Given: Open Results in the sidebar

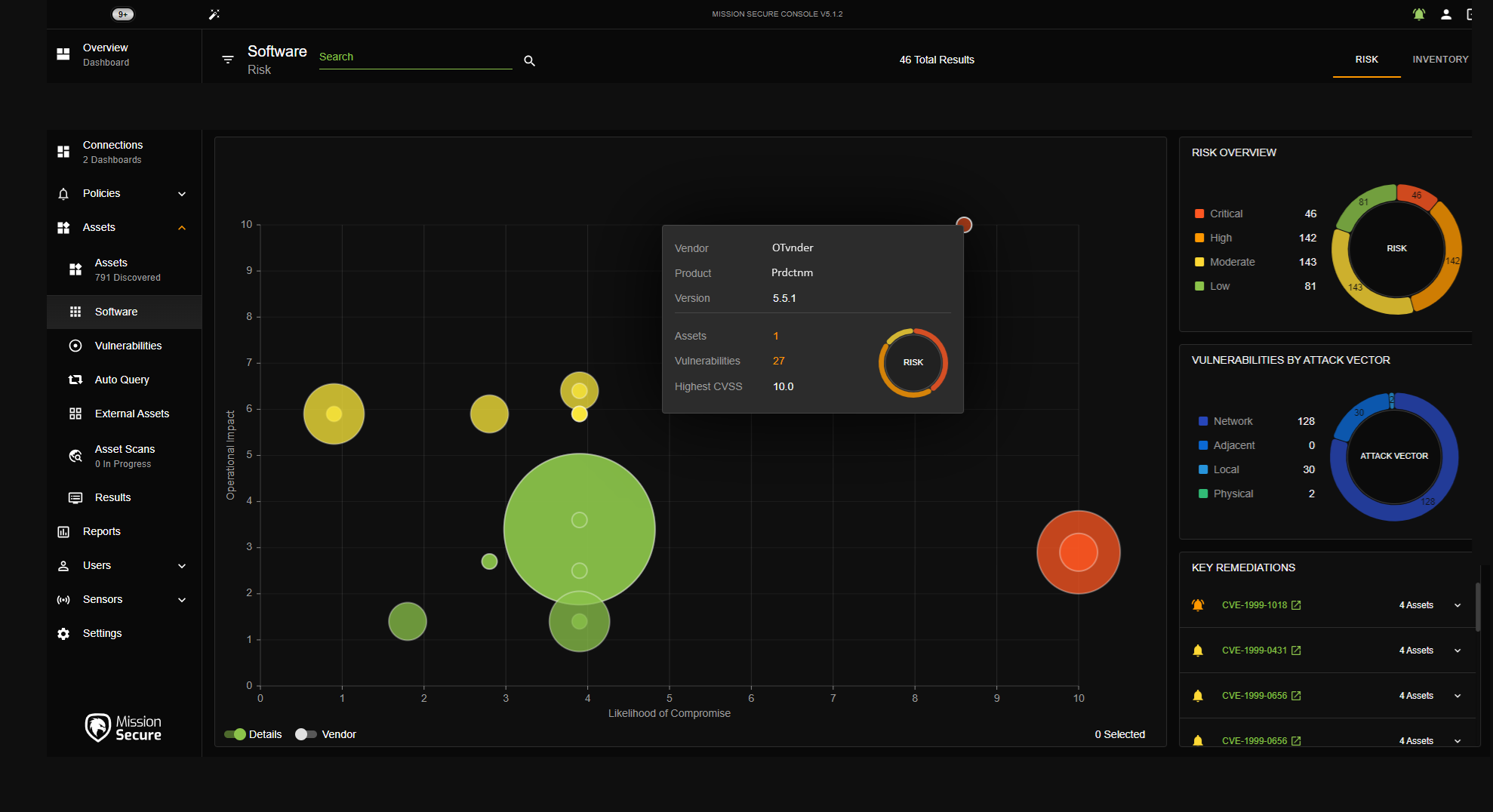Looking at the screenshot, I should point(125,497).
